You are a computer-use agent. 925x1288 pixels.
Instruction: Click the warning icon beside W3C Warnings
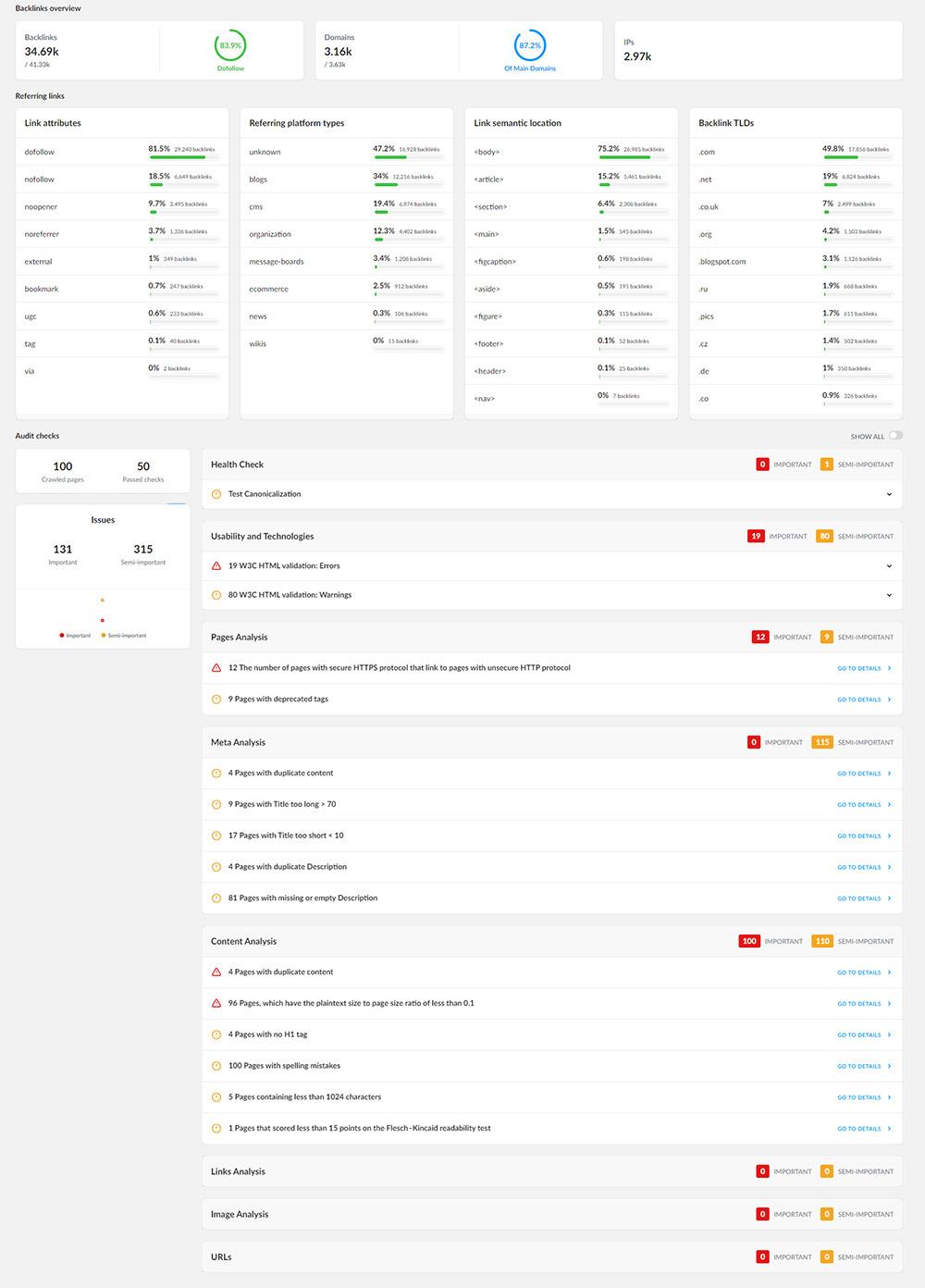216,595
